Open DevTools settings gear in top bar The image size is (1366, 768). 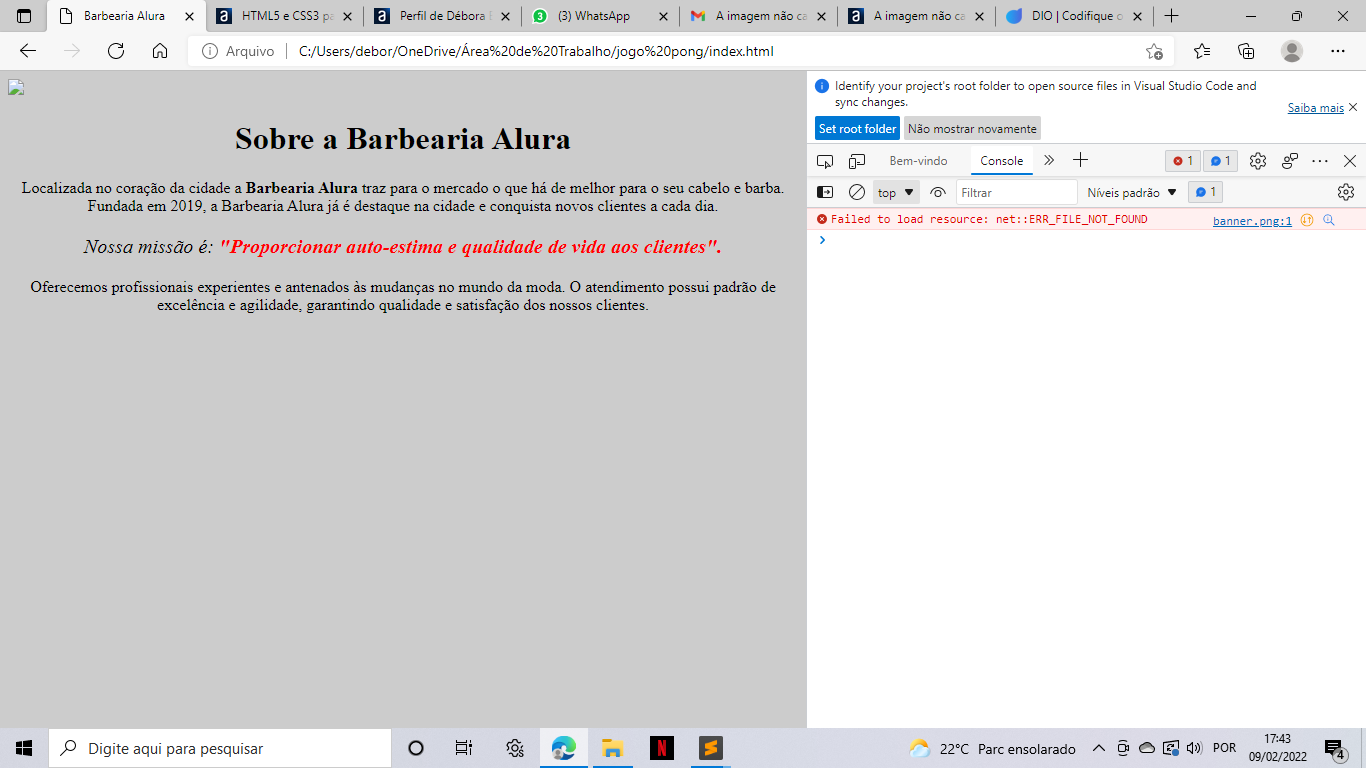(x=1258, y=161)
